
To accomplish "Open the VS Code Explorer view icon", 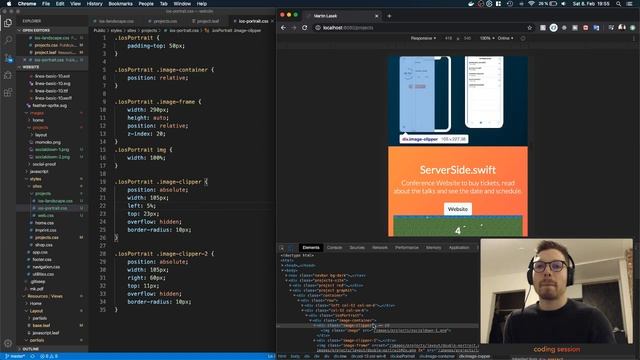I will [x=8, y=23].
